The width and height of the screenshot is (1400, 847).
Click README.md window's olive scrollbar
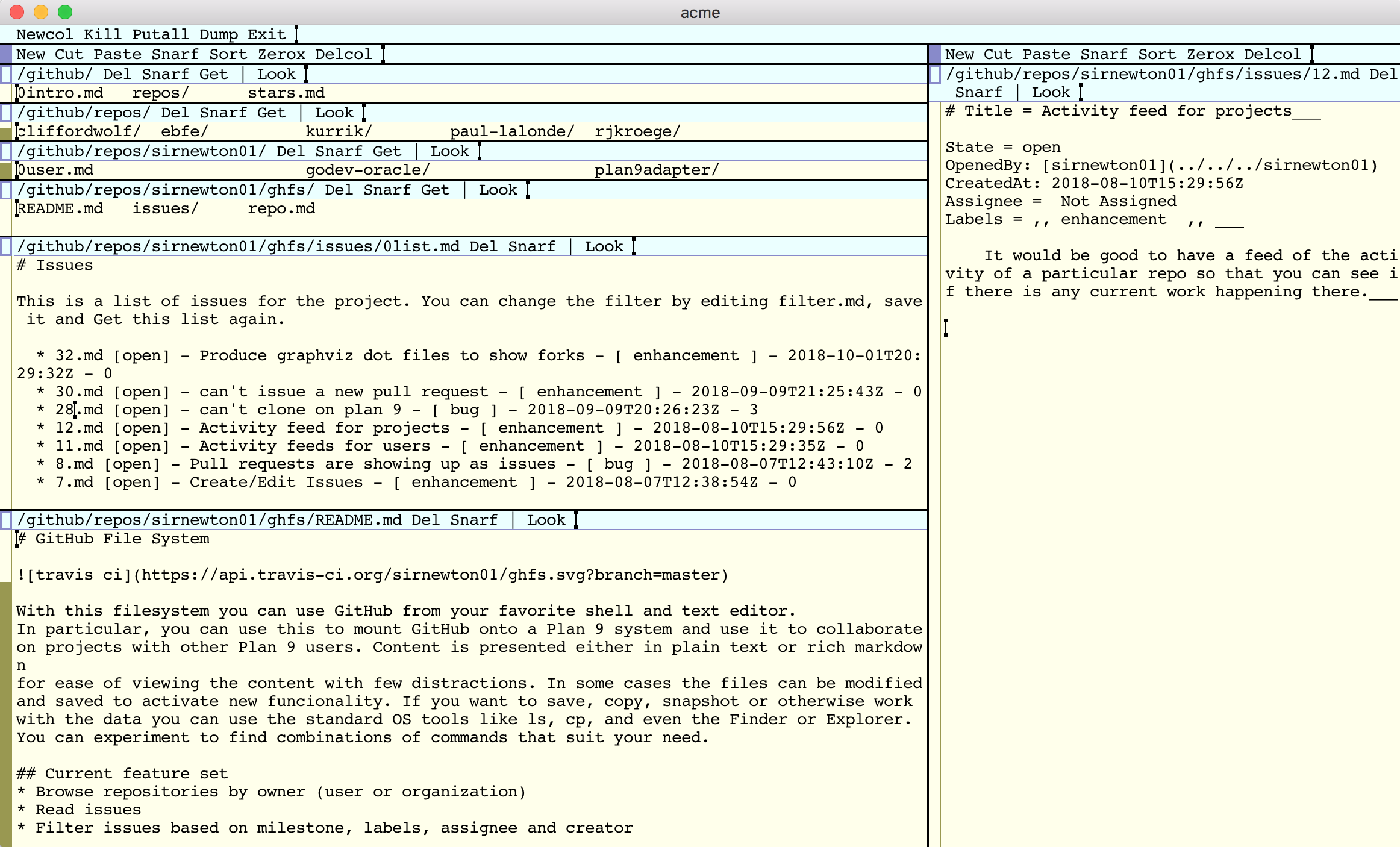coord(5,711)
